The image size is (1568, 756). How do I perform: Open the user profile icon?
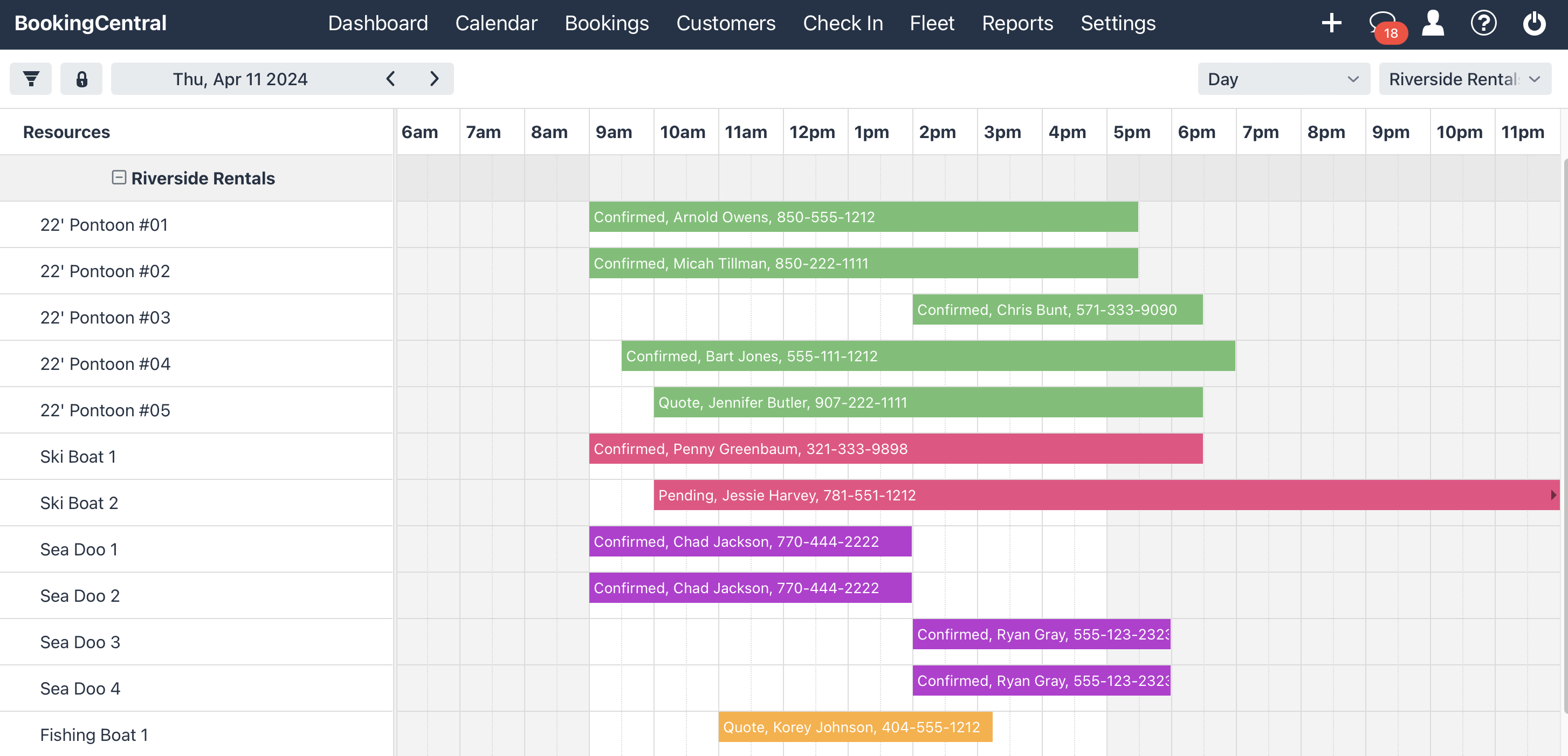1433,23
